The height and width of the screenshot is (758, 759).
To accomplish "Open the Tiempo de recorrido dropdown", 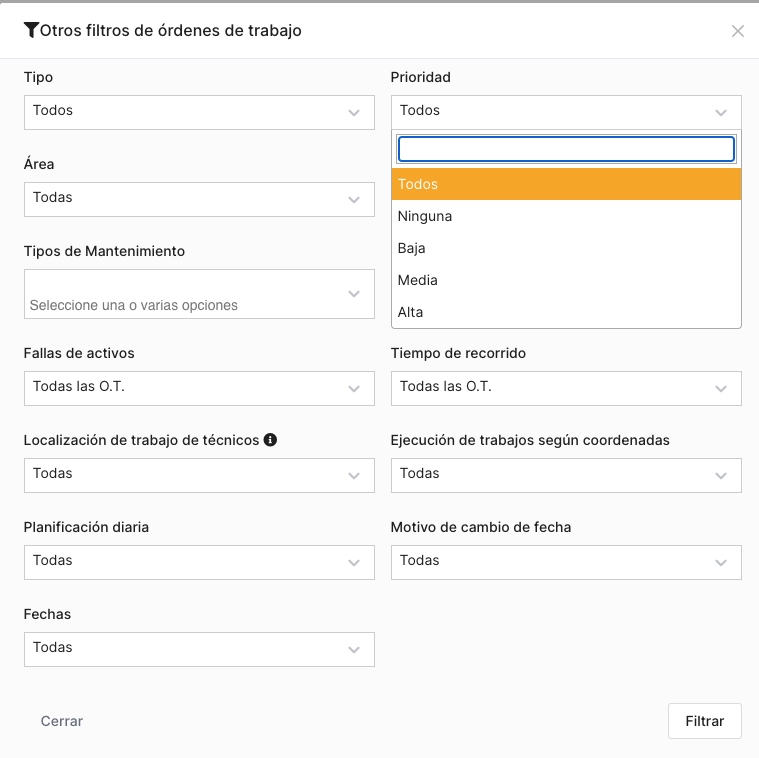I will (566, 388).
